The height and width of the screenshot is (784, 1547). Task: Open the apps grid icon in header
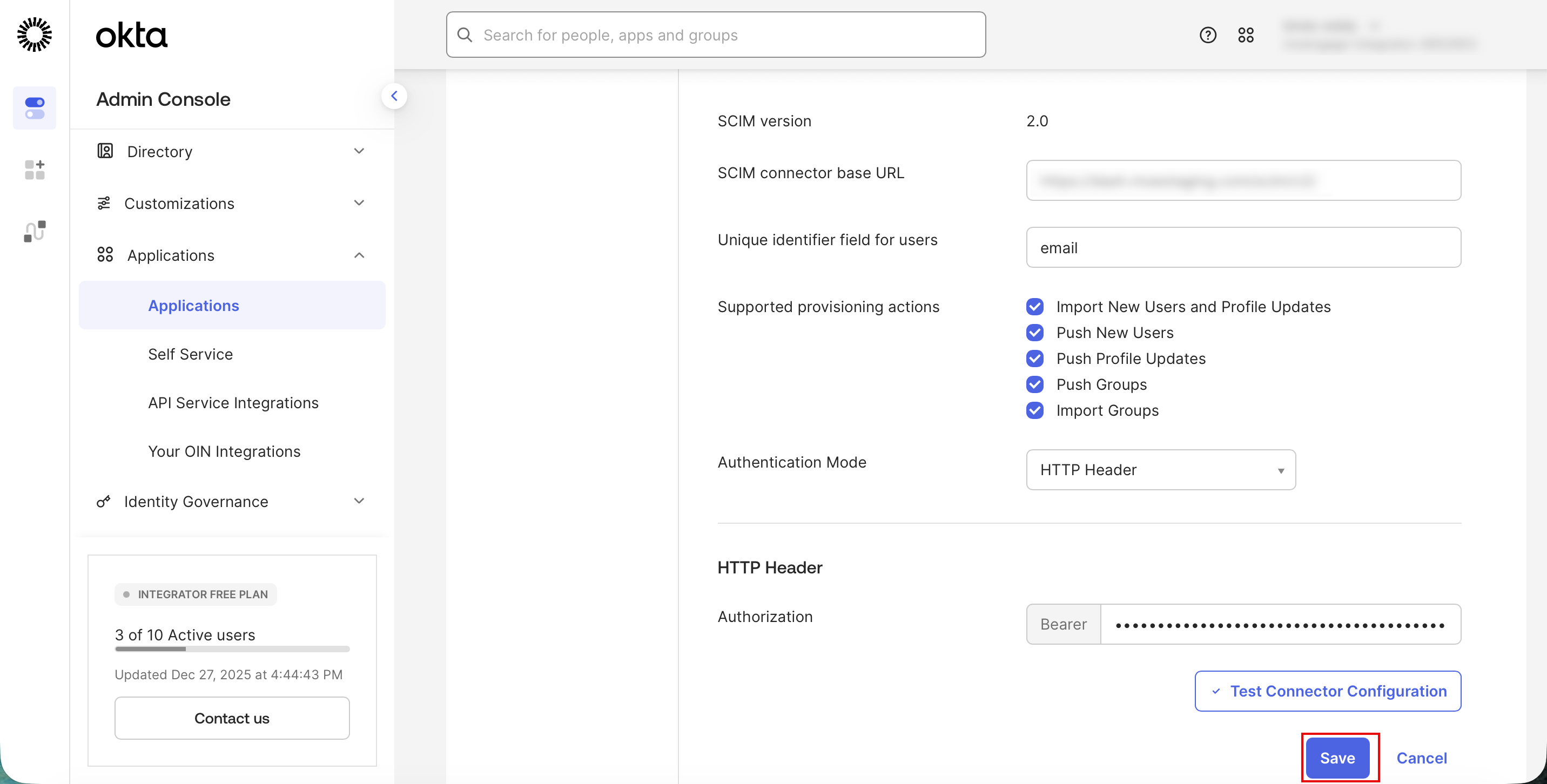pos(1246,36)
